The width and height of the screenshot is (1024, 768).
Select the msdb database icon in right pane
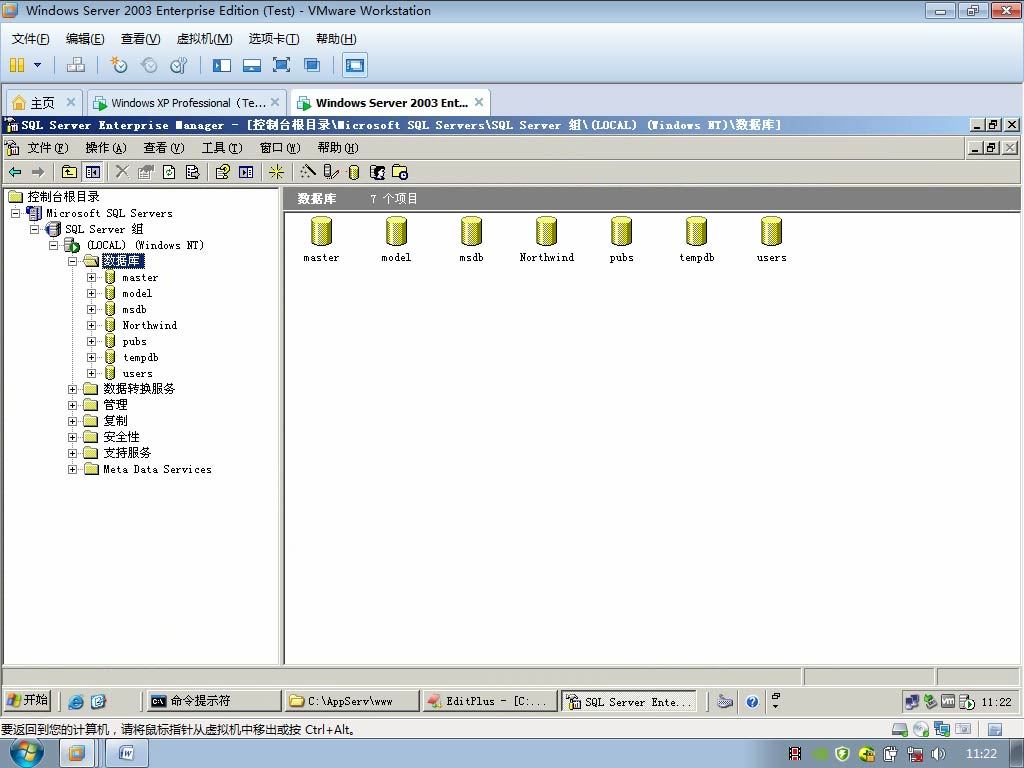(471, 240)
